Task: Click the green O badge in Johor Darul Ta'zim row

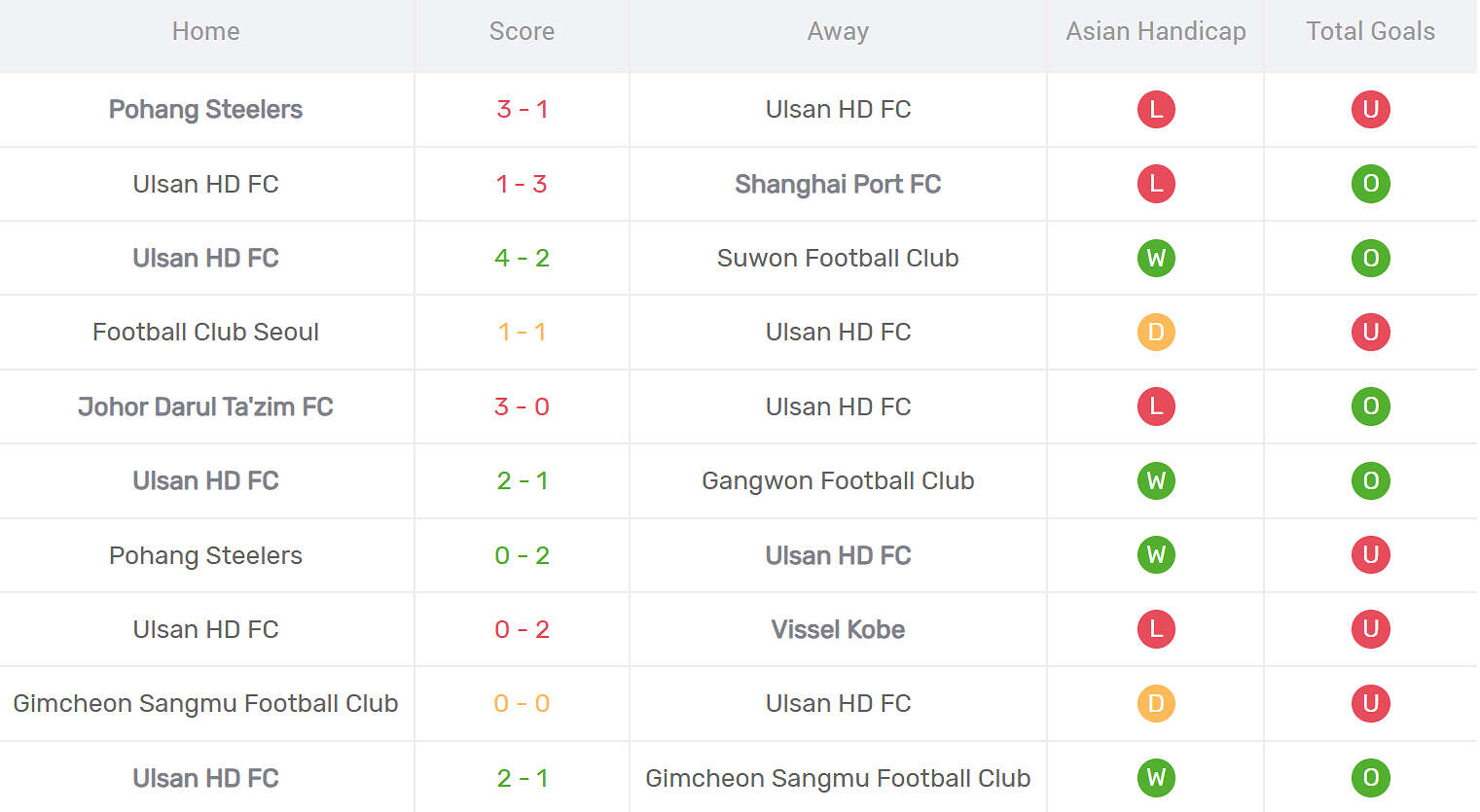Action: pos(1370,406)
